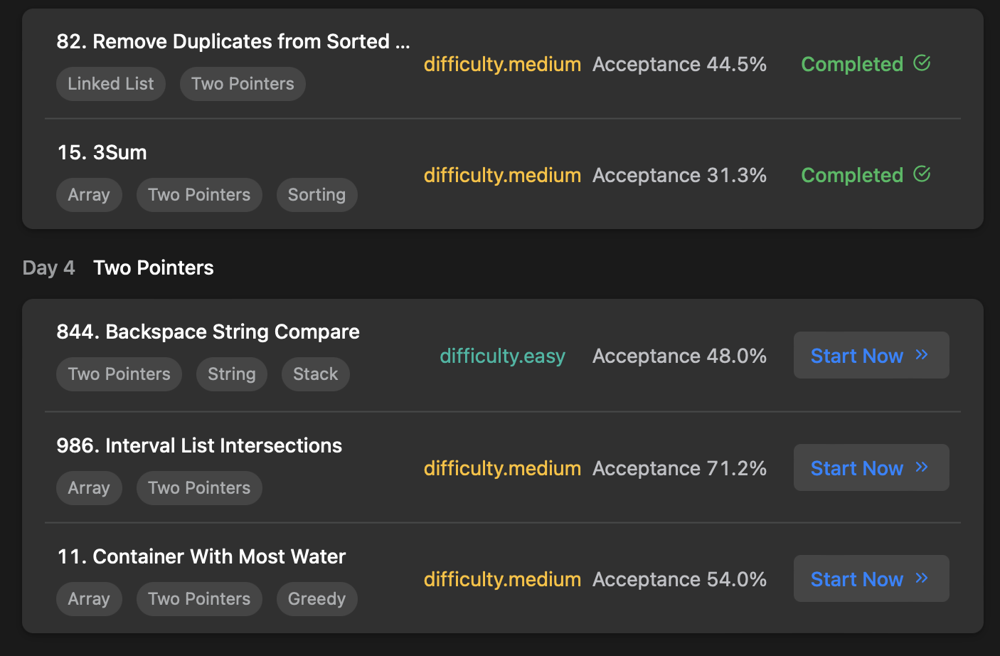Select the Greedy tag under problem 11

tap(317, 599)
